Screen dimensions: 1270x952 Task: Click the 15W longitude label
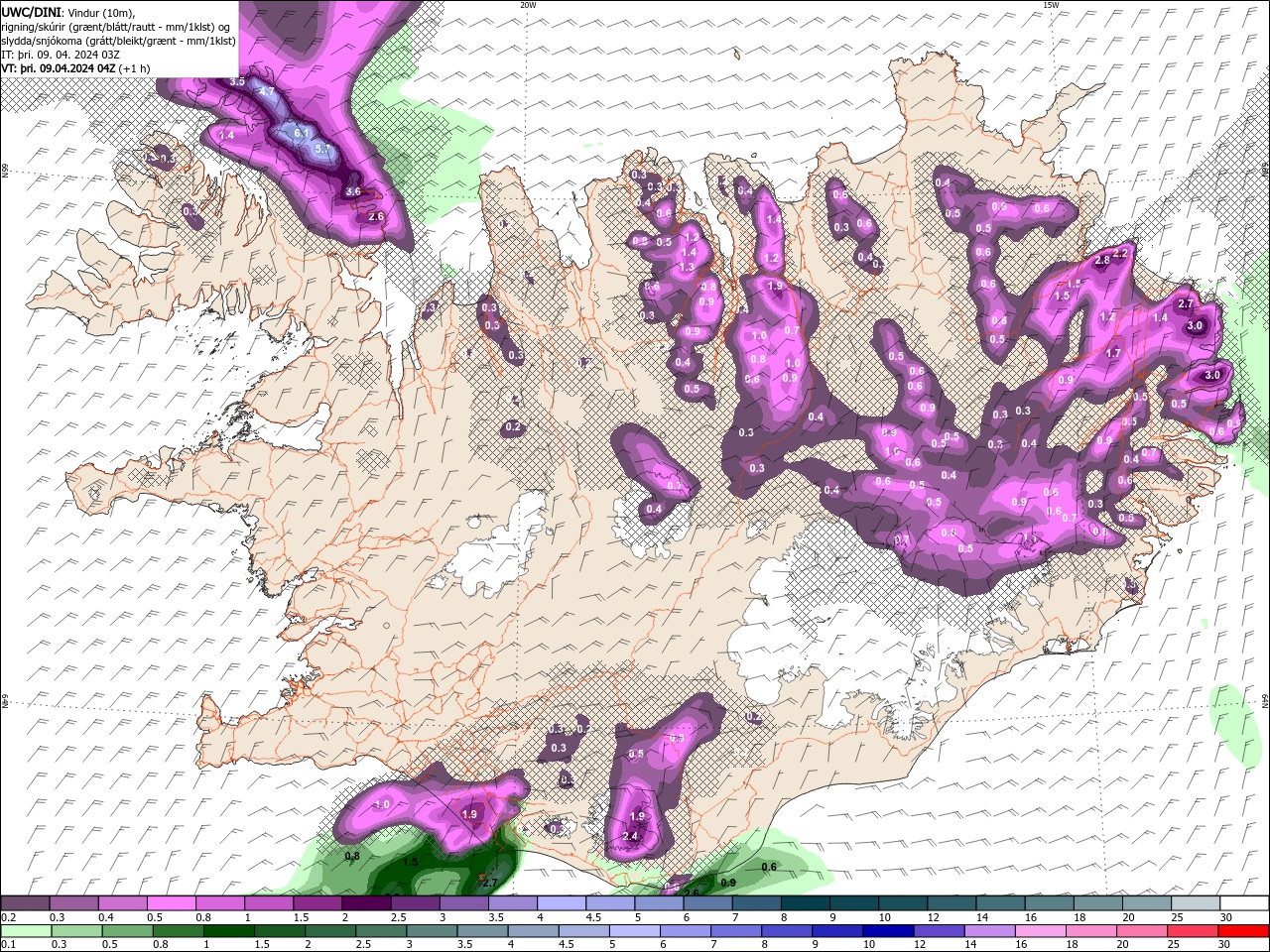pos(1051,5)
